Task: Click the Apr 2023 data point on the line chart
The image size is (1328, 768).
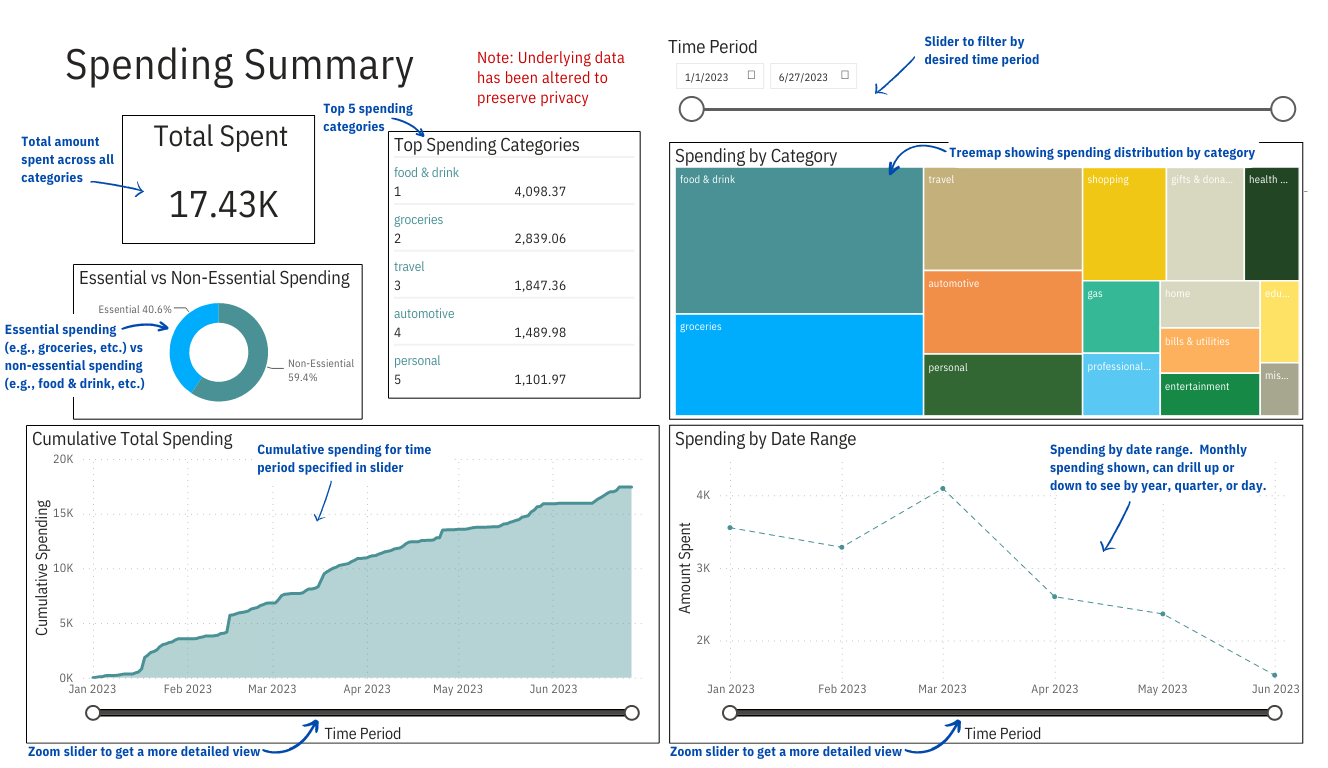Action: [x=1054, y=596]
